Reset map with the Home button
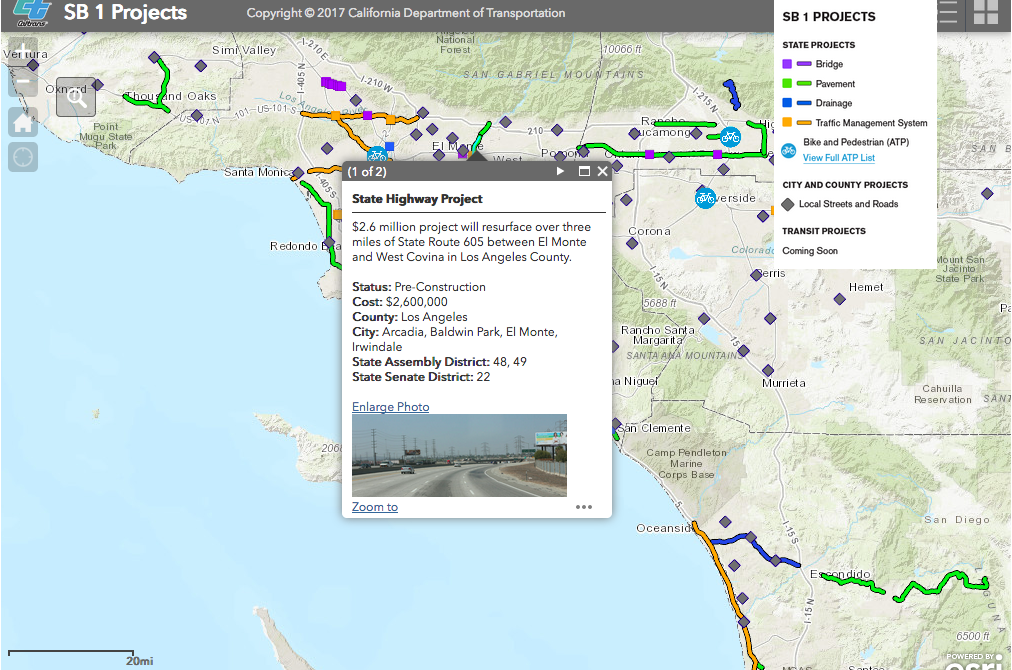This screenshot has width=1012, height=670. pos(23,122)
